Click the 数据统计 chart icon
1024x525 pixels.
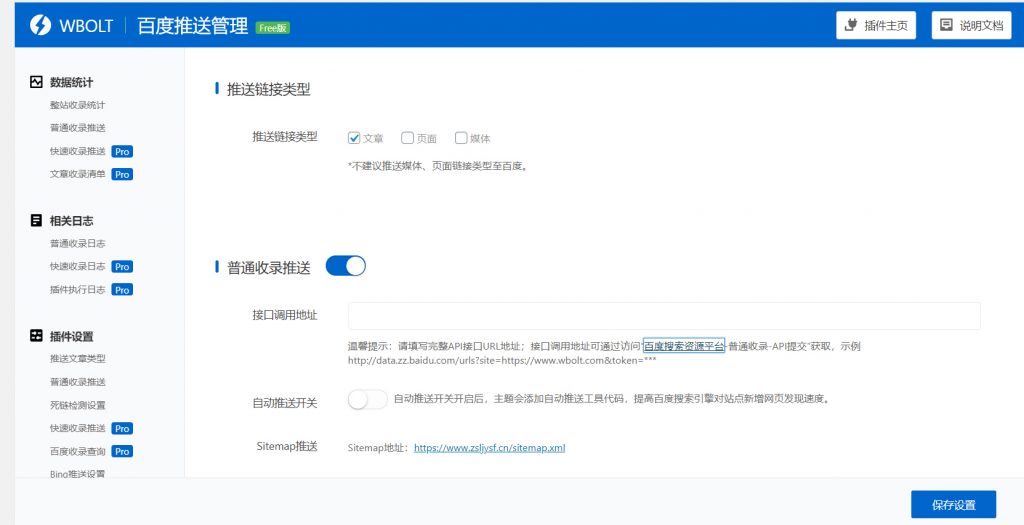(36, 82)
